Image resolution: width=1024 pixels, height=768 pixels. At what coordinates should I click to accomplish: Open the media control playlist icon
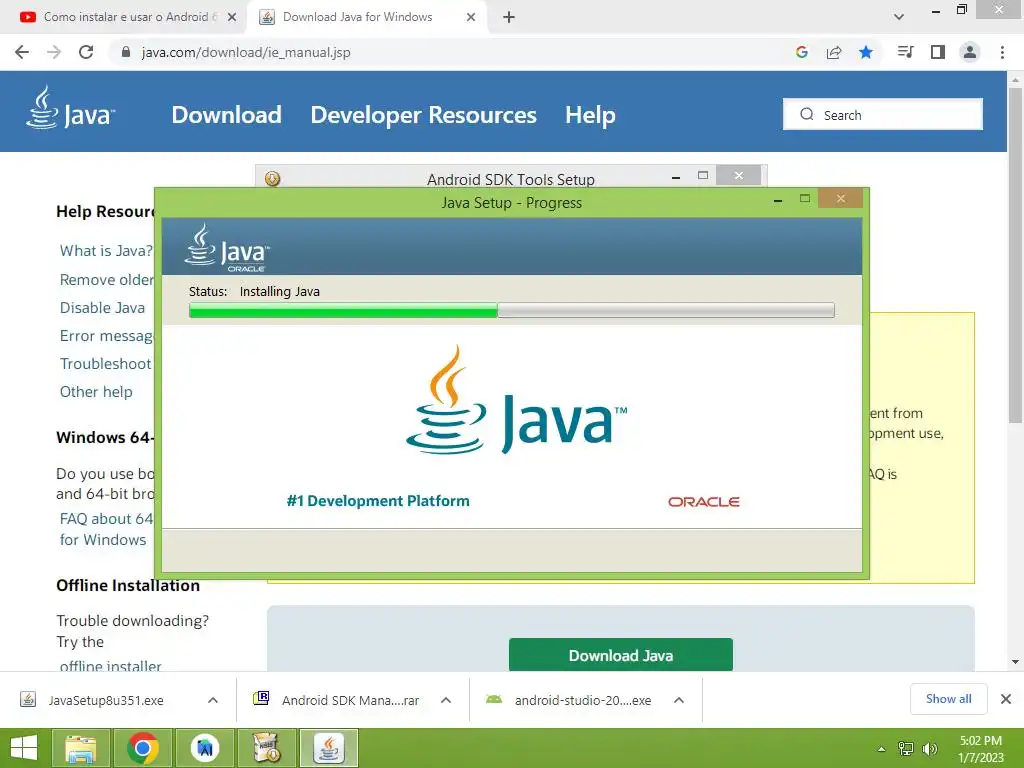pos(905,52)
